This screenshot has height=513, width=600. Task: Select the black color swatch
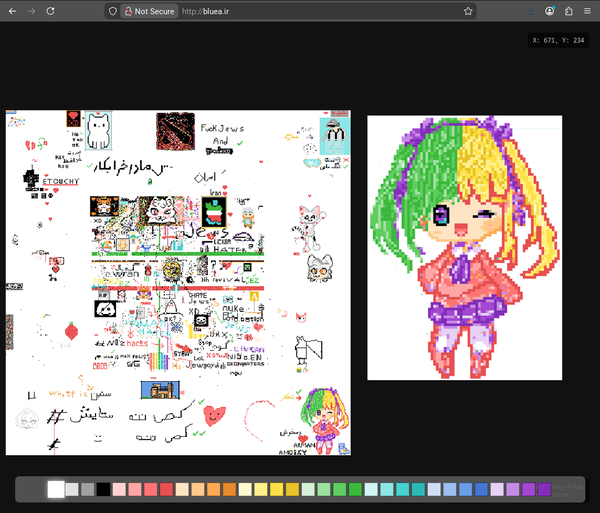point(103,489)
